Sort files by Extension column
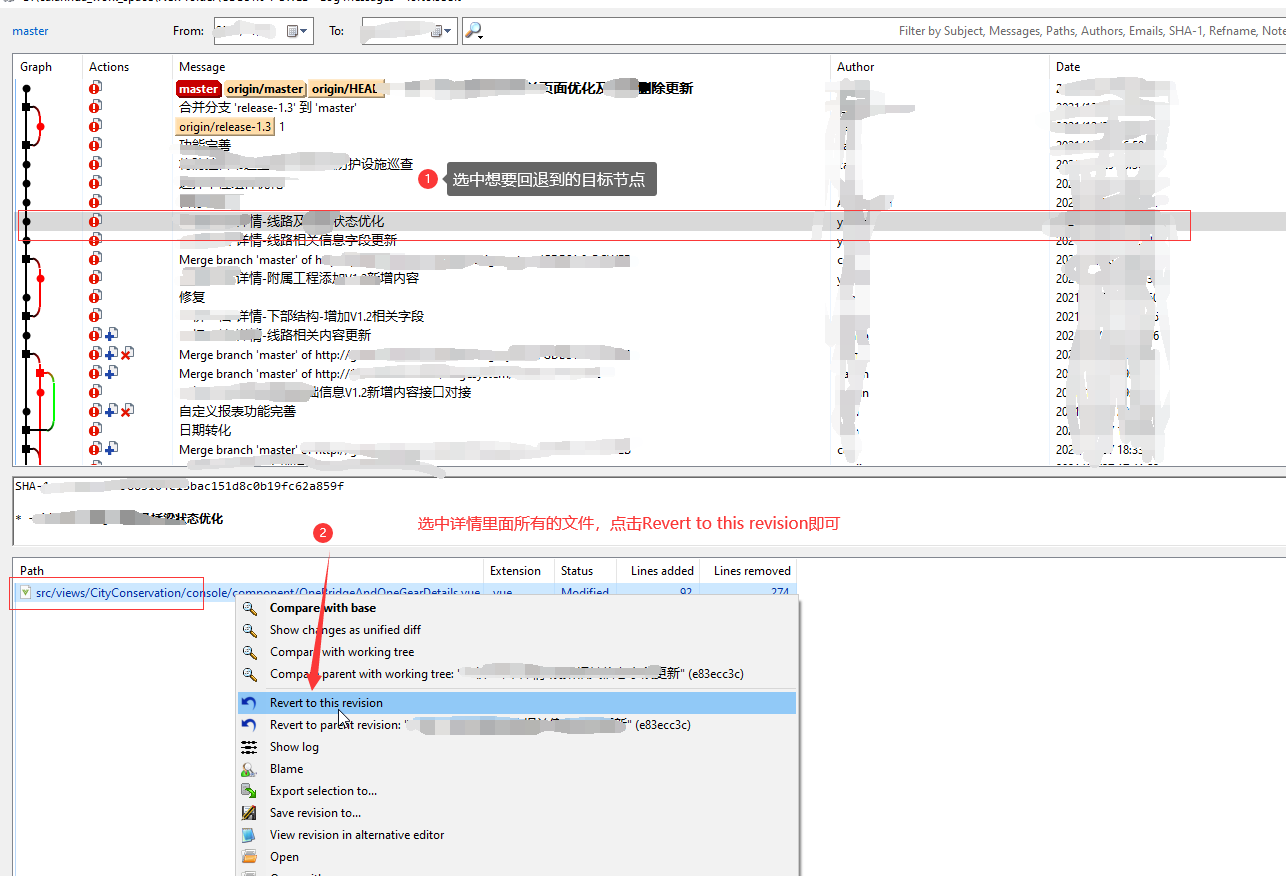The height and width of the screenshot is (876, 1286). point(515,571)
